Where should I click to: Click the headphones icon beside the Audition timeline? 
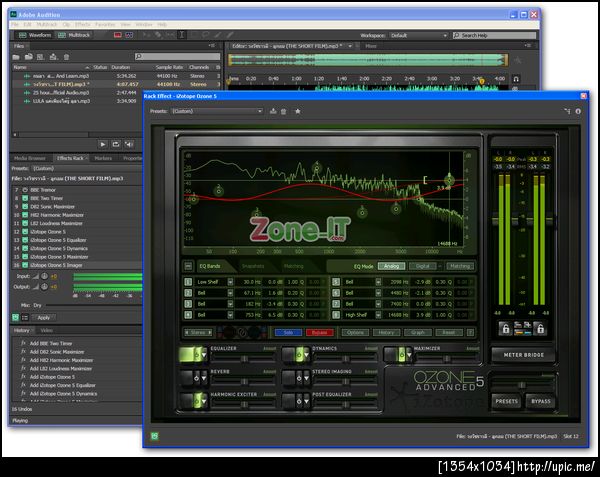tap(516, 79)
